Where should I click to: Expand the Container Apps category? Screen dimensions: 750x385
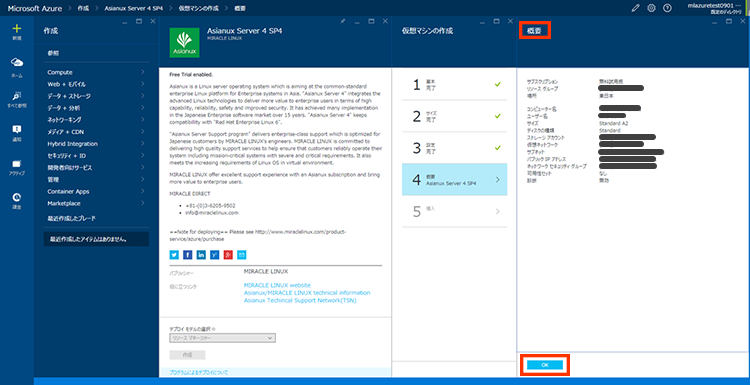point(96,191)
